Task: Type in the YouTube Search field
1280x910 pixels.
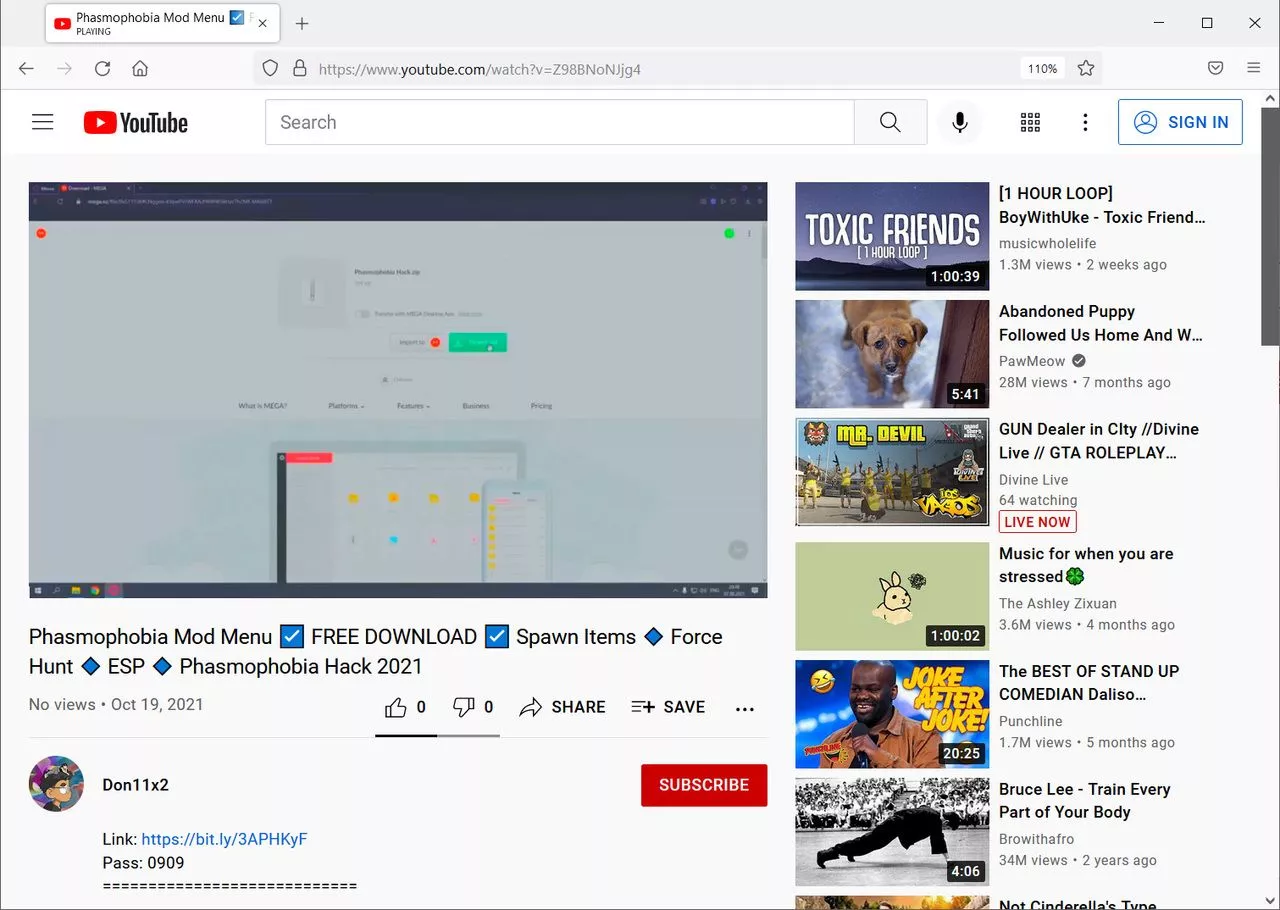Action: coord(560,122)
